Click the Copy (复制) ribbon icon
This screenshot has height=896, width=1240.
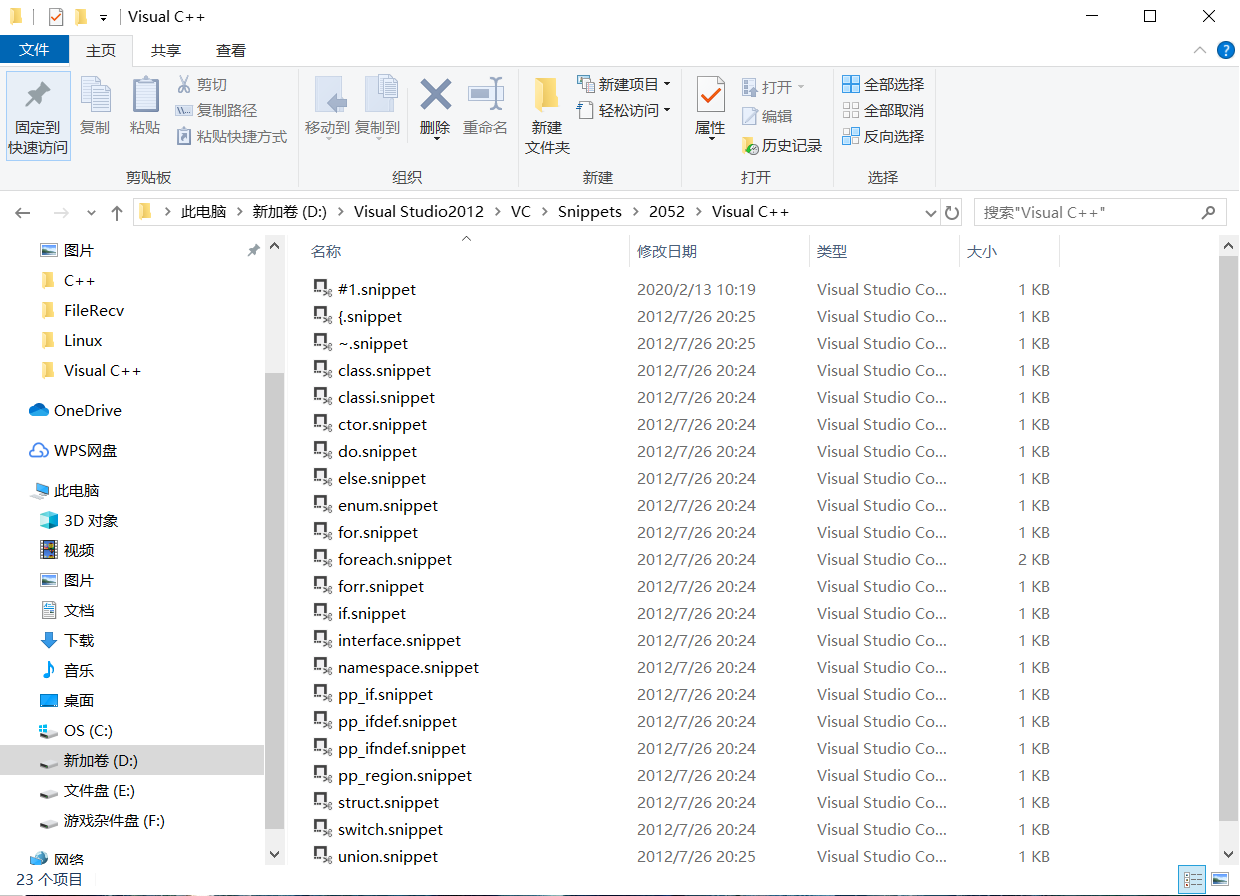click(95, 106)
